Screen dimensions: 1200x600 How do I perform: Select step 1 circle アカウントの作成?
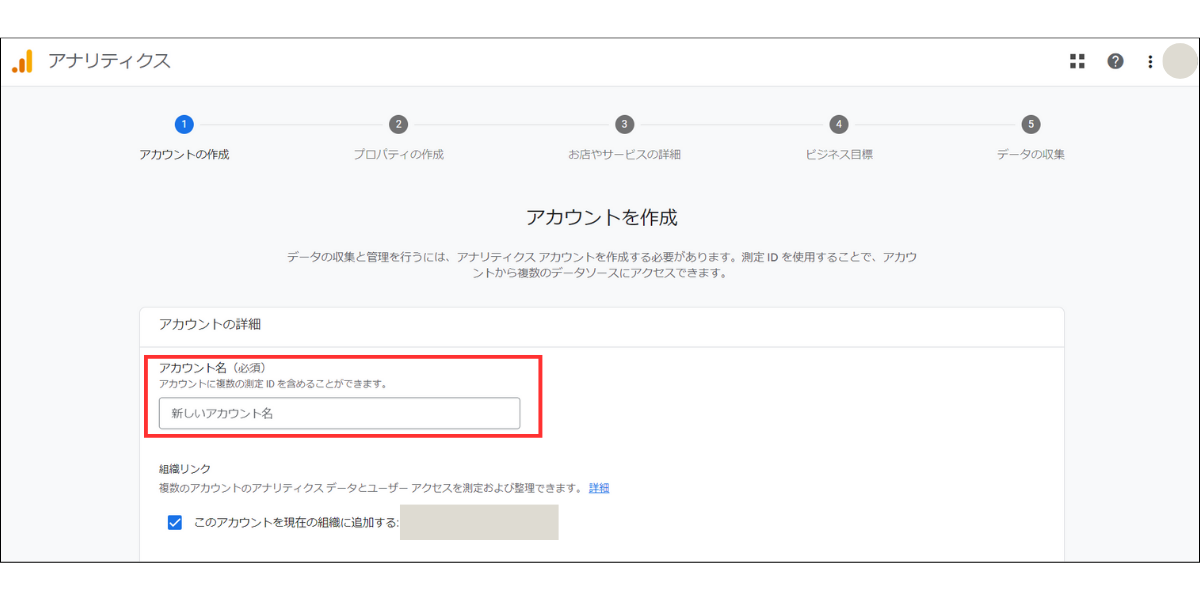click(184, 124)
